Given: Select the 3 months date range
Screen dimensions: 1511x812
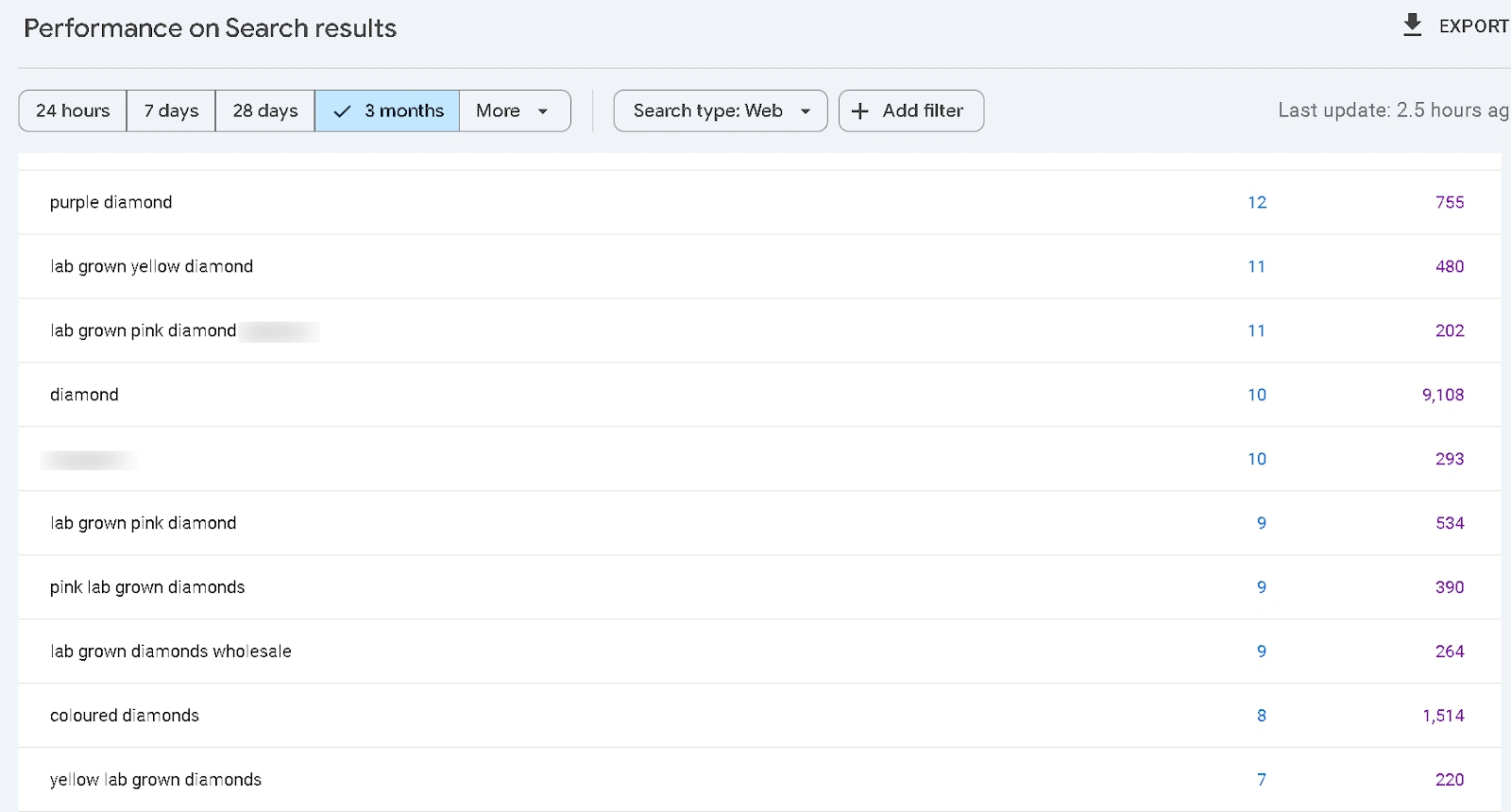Looking at the screenshot, I should 387,110.
